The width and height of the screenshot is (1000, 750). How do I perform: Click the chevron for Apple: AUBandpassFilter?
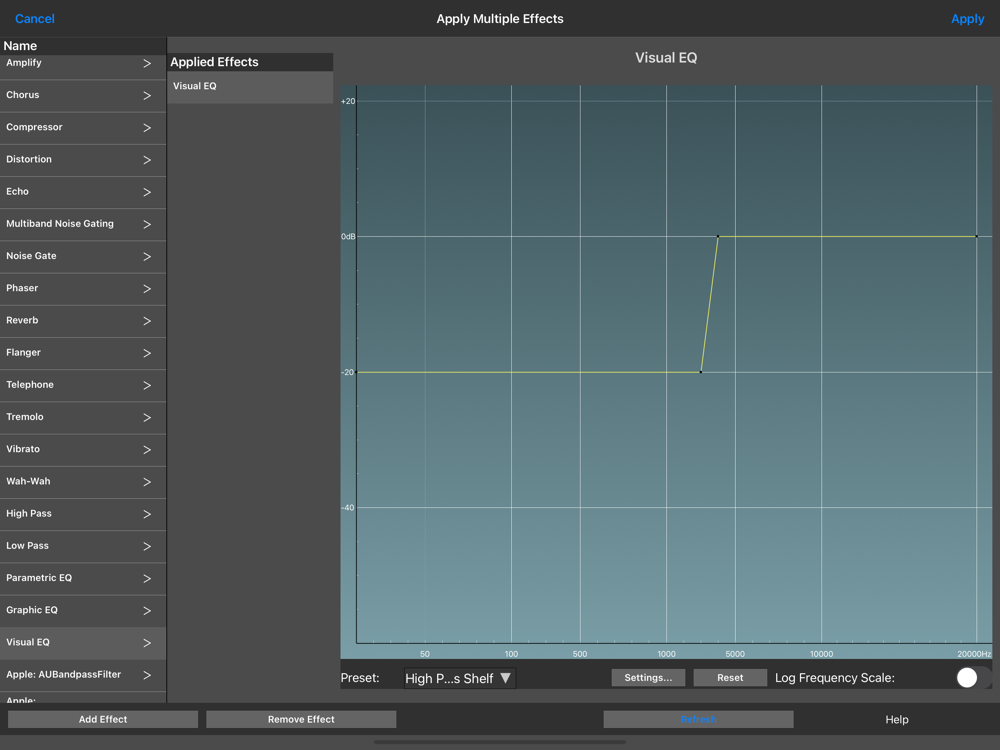click(147, 675)
